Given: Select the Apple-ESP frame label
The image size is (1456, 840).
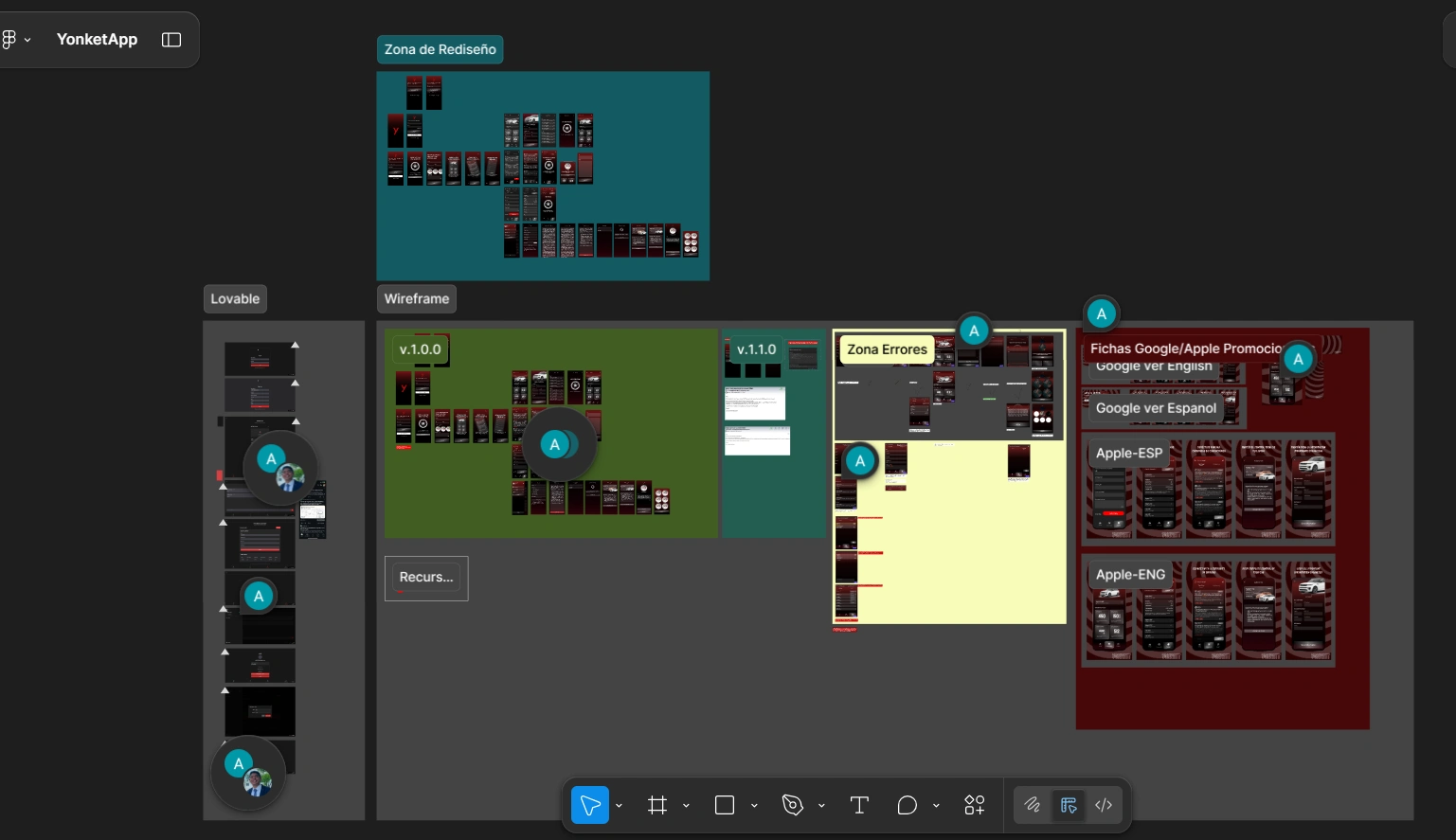Looking at the screenshot, I should [1129, 454].
